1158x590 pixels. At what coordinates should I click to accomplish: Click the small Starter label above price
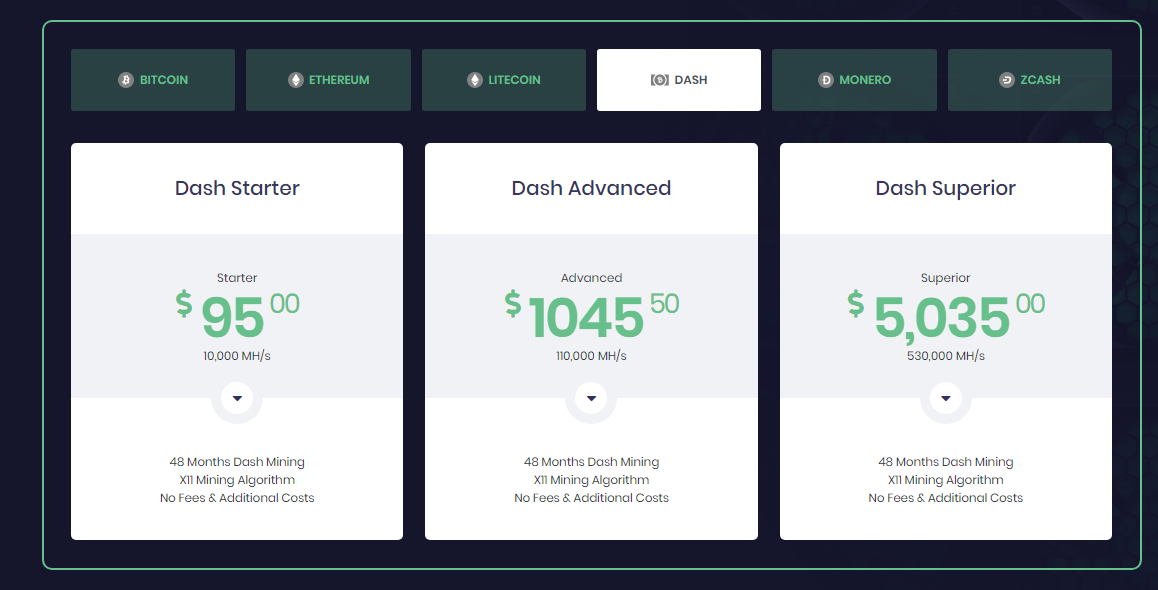pos(237,278)
